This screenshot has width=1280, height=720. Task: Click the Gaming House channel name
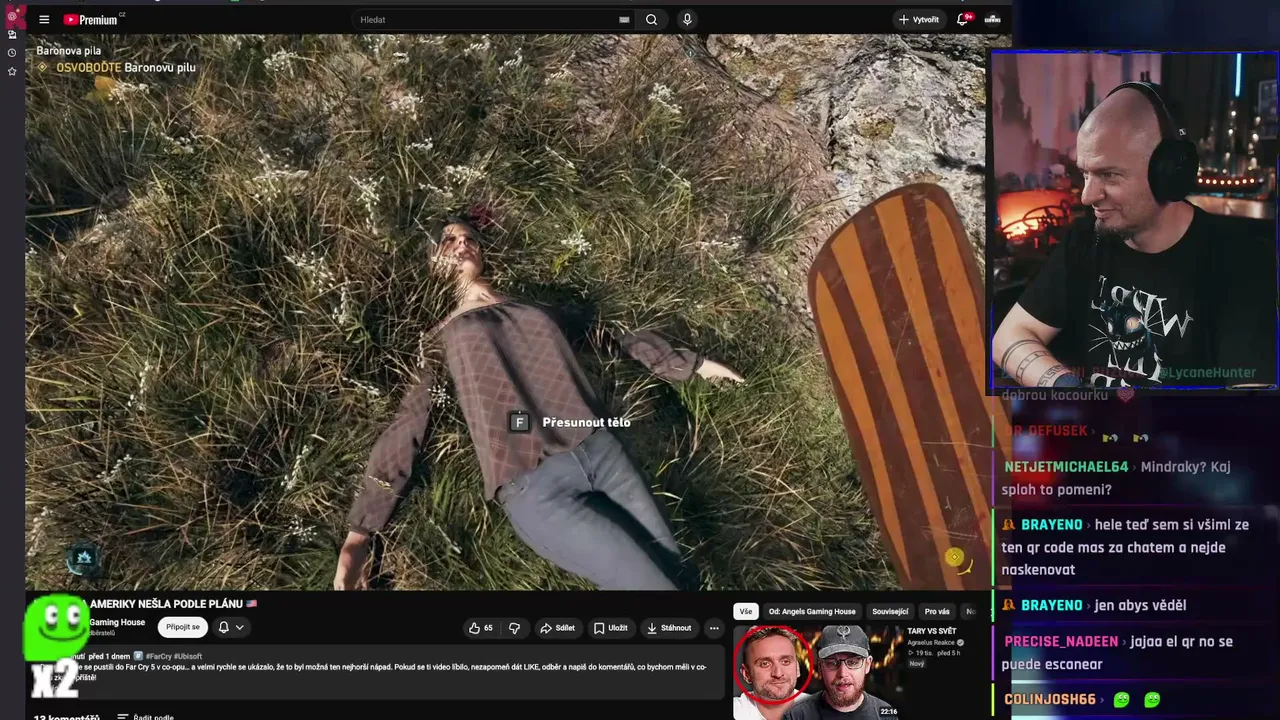[x=117, y=622]
